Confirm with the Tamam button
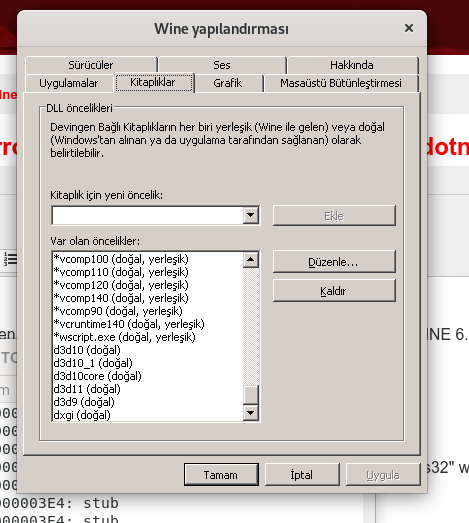This screenshot has width=469, height=523. (221, 475)
